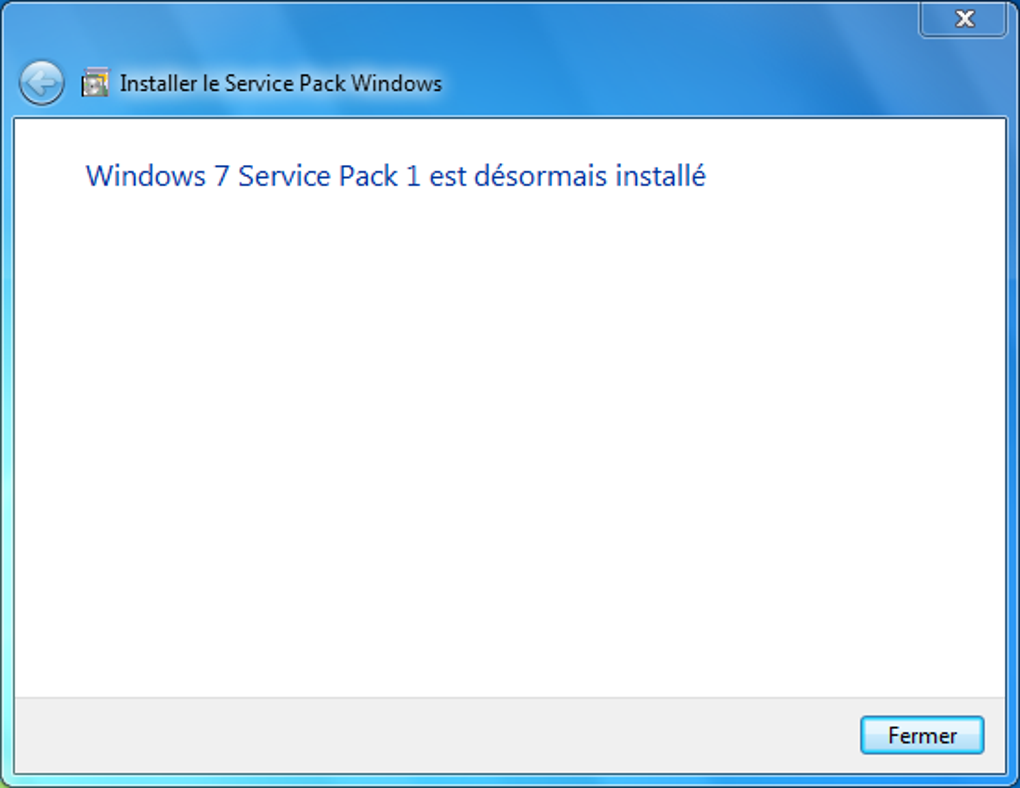The image size is (1020, 788).
Task: Click the title text Installer le Service Pack Windows
Action: tap(280, 83)
